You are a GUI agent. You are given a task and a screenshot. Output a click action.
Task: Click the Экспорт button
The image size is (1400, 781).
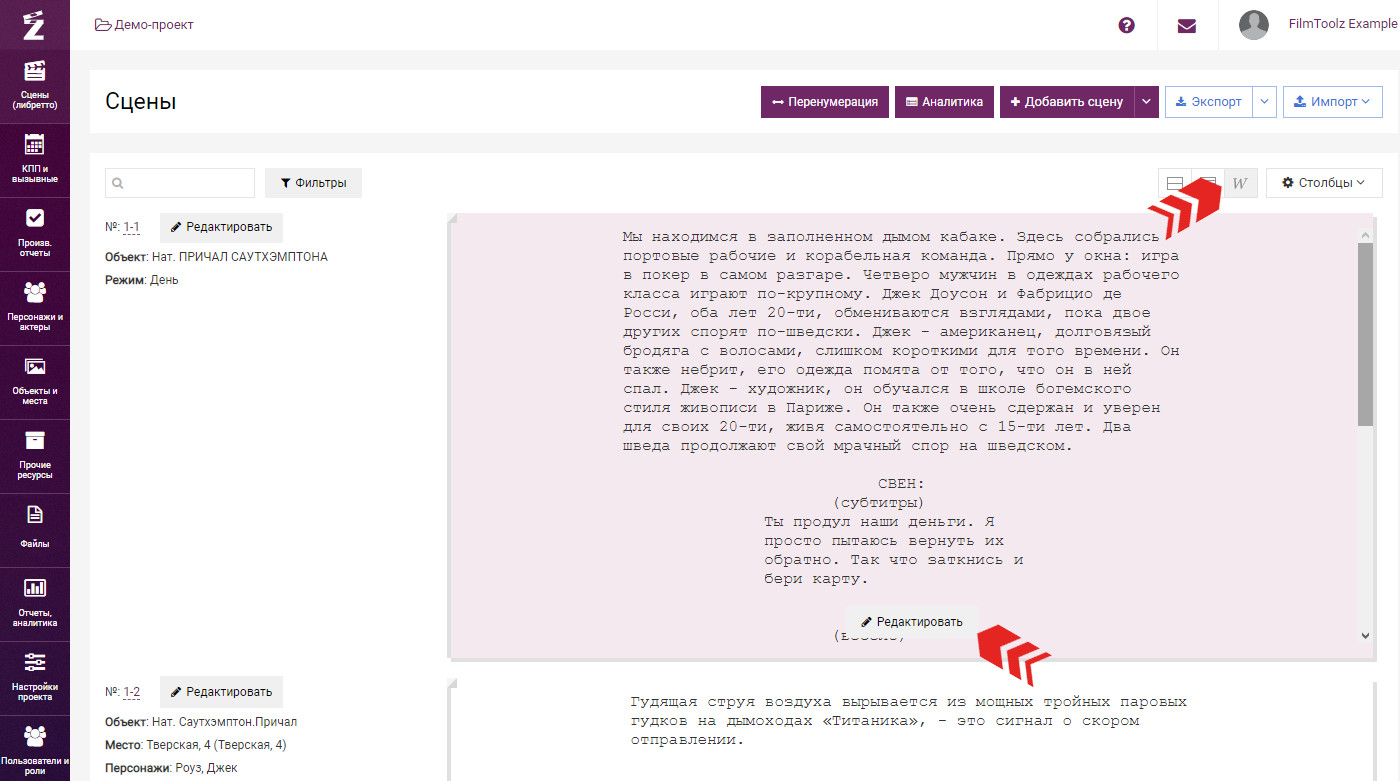coord(1208,101)
